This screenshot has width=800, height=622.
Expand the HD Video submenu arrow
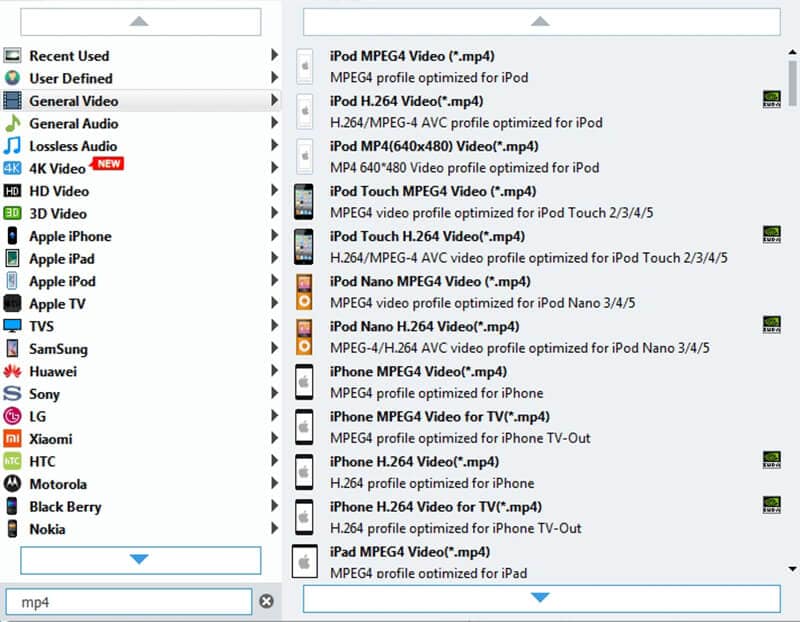[274, 191]
